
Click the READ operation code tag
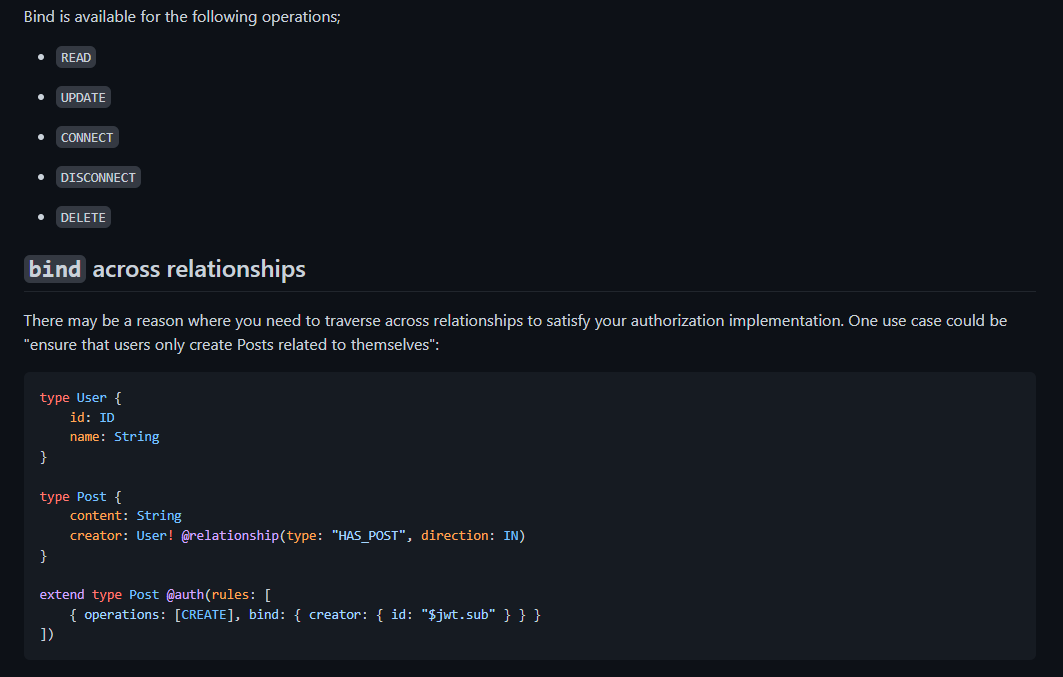pyautogui.click(x=75, y=58)
